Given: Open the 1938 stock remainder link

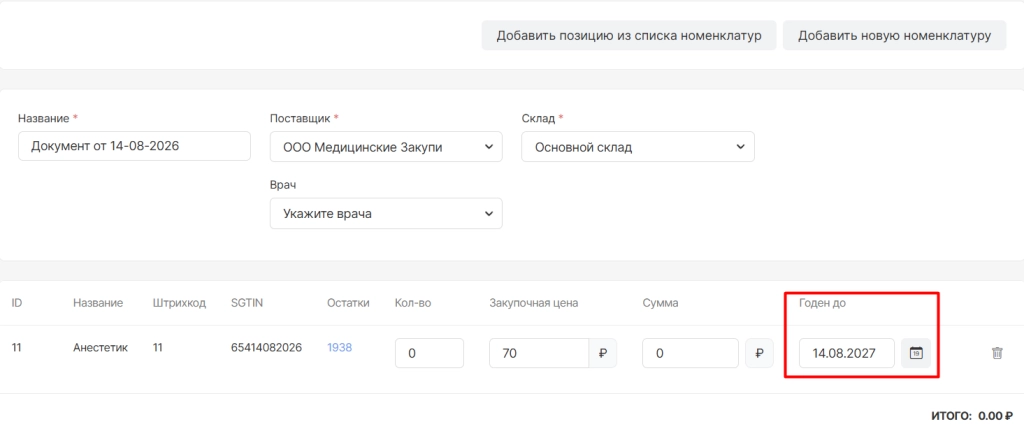Looking at the screenshot, I should [340, 347].
